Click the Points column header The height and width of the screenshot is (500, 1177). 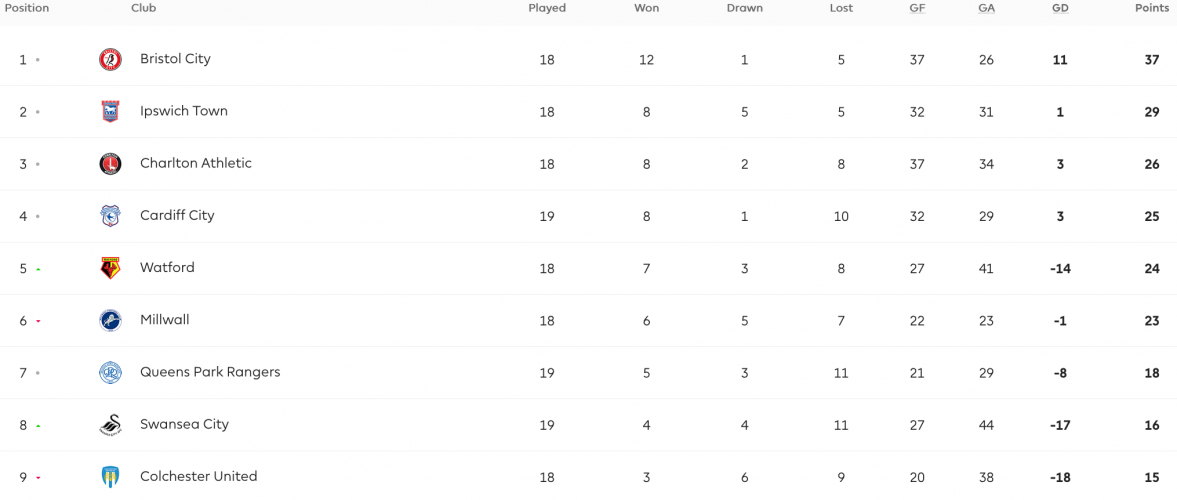(x=1152, y=8)
